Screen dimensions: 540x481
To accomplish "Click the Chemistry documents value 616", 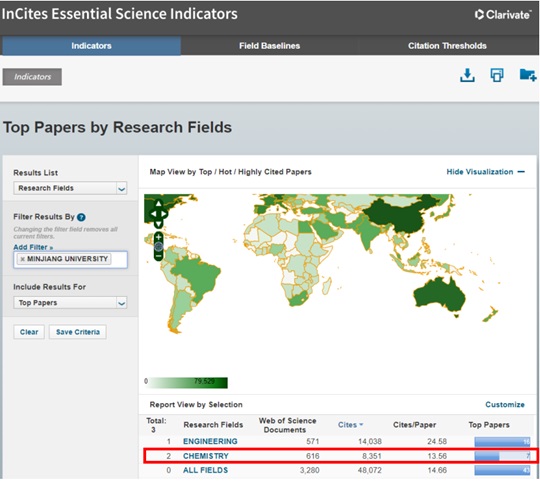I will (x=312, y=456).
